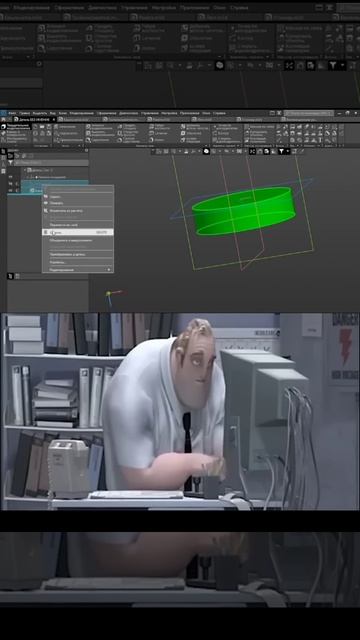The image size is (360, 640).
Task: Click the bottommost icon in left sidebar strip
Action: pos(3,171)
